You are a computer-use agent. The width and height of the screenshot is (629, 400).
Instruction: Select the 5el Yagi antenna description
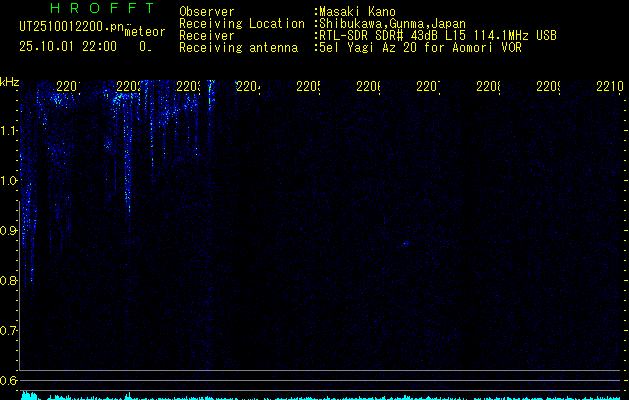(x=420, y=48)
